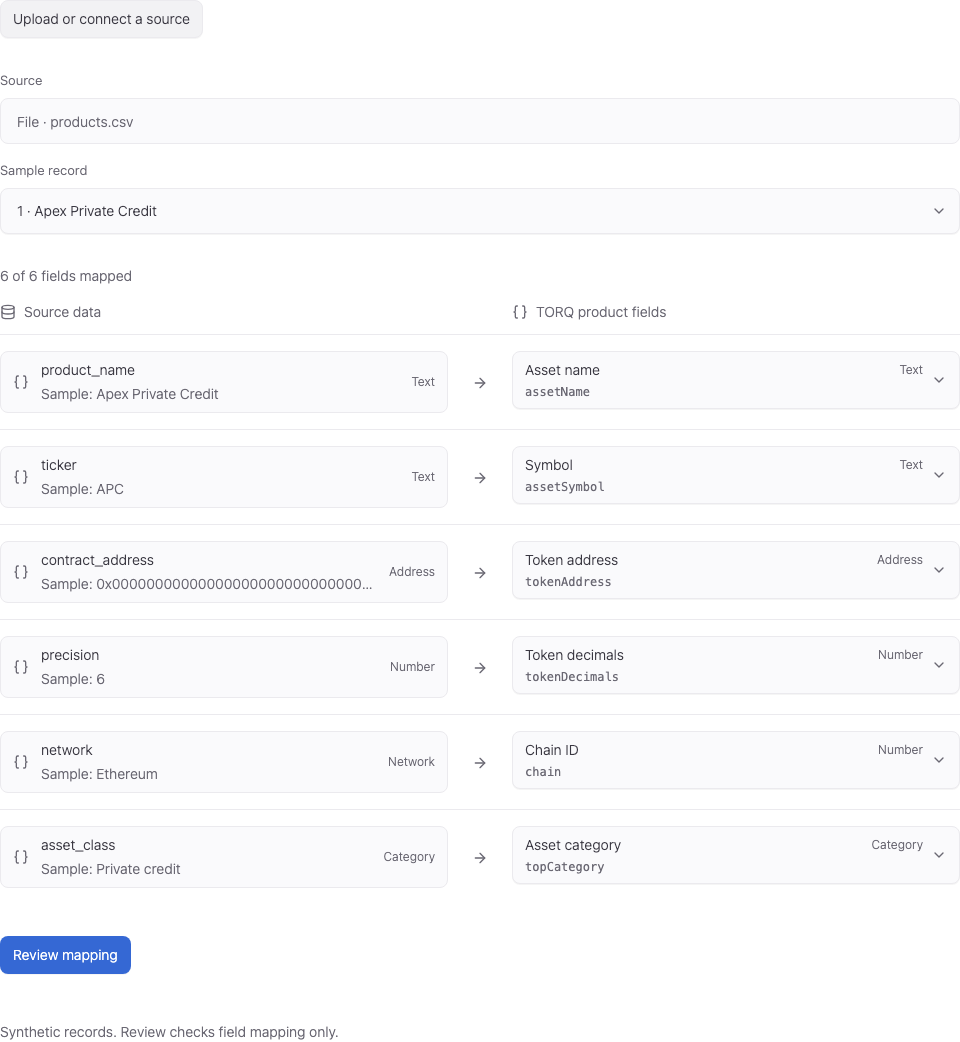The height and width of the screenshot is (1042, 960).
Task: Click the 'assetName' key text
Action: 557,392
